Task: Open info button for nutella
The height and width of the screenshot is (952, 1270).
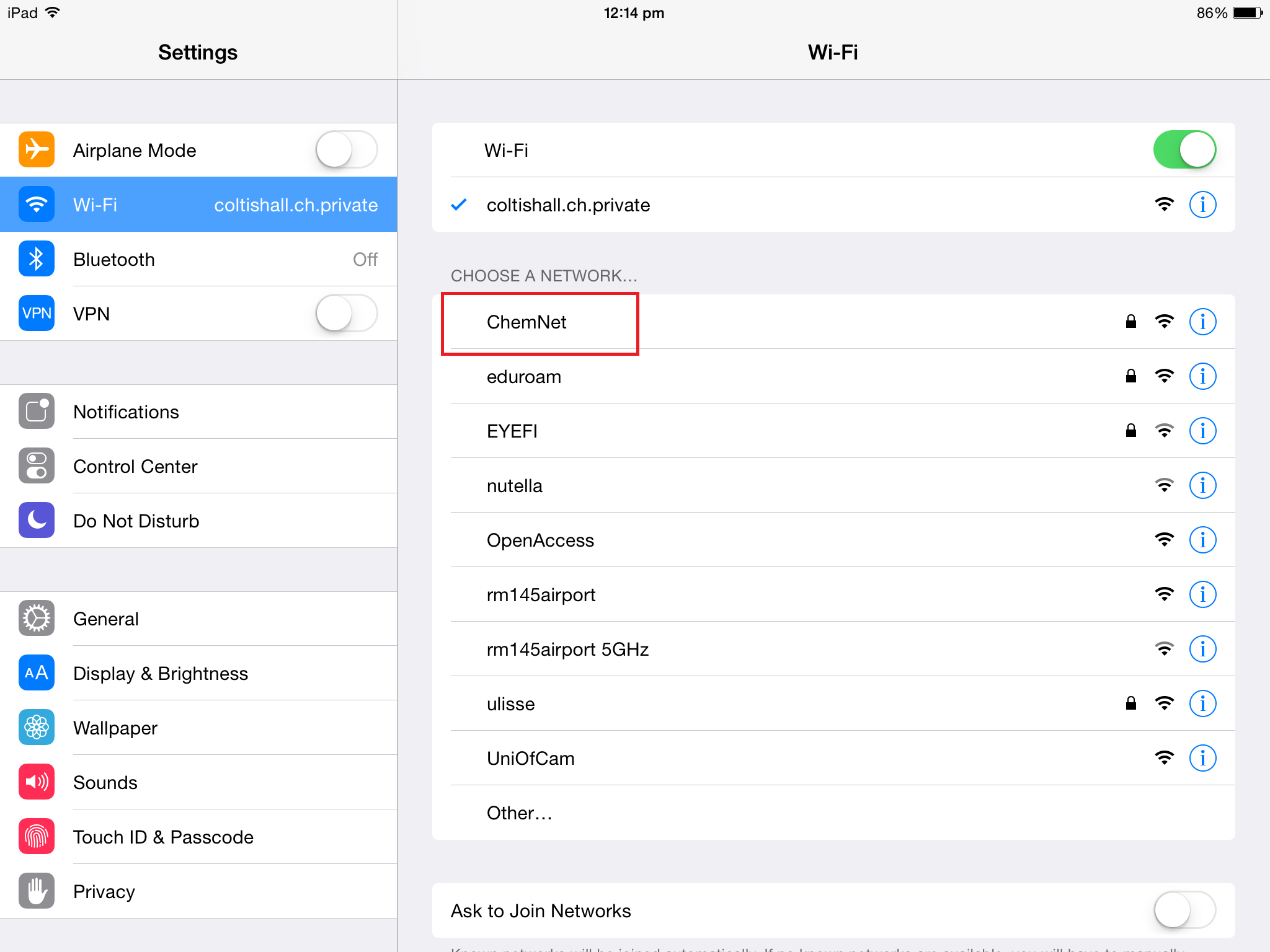Action: click(1202, 485)
